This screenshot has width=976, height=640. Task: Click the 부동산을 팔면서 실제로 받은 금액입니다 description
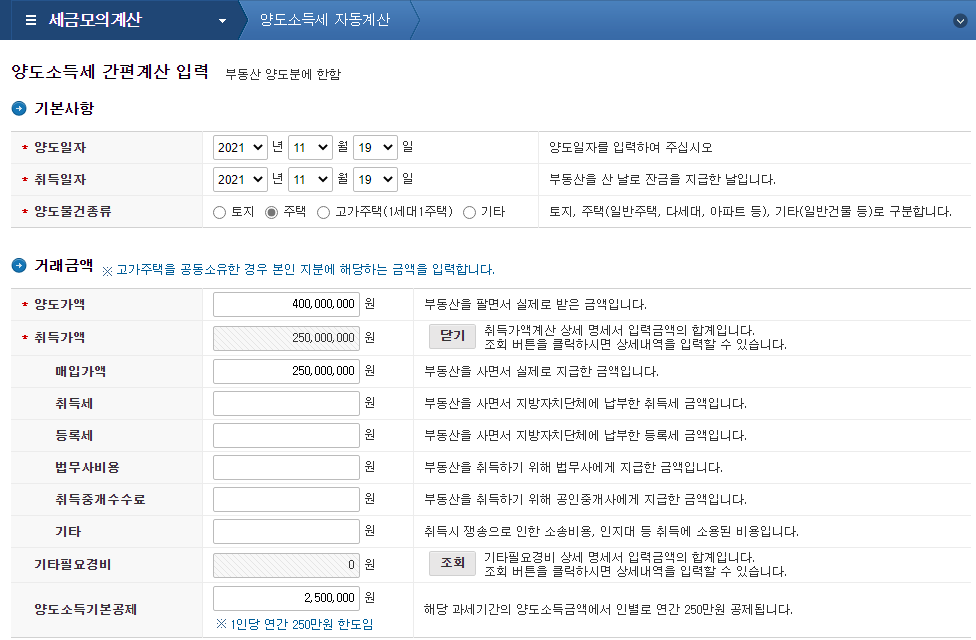[x=535, y=304]
